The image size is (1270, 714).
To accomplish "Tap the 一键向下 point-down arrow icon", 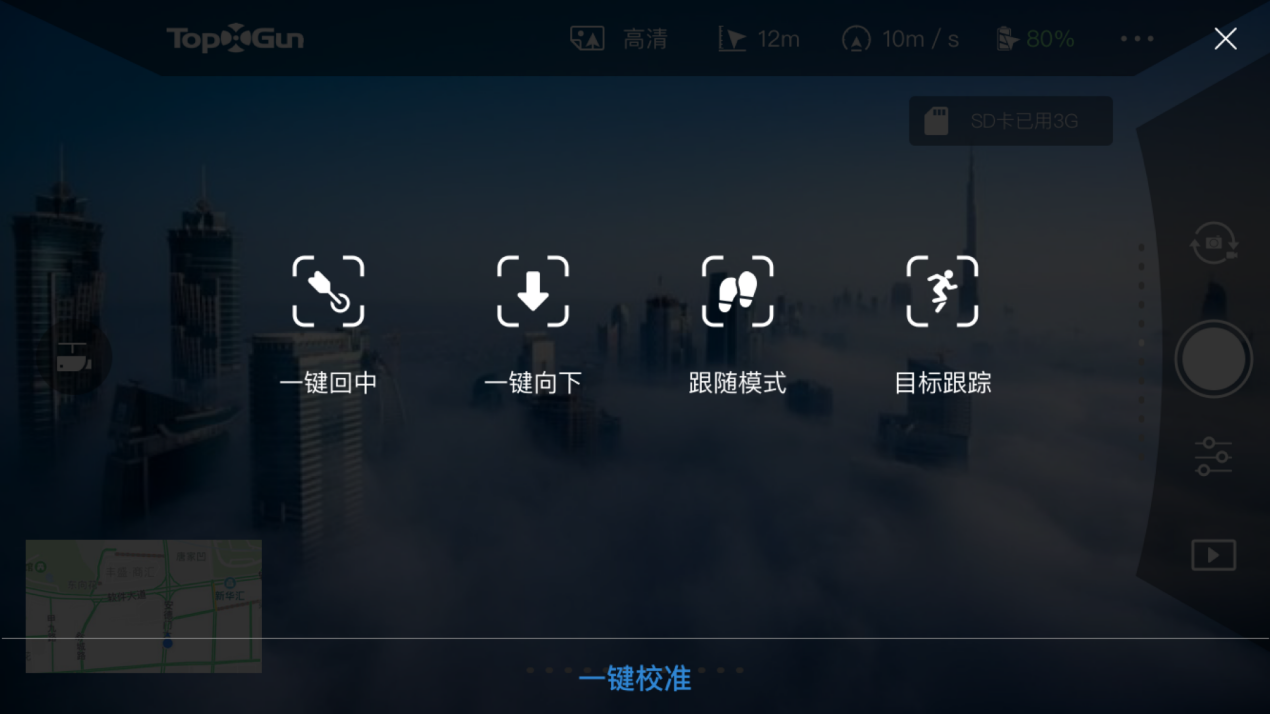I will coord(533,291).
